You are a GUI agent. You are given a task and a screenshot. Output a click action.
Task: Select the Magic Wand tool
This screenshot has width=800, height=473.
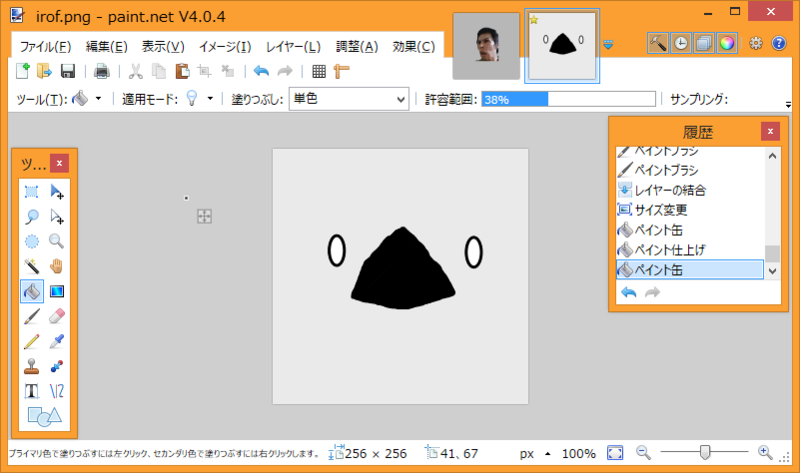coord(32,266)
